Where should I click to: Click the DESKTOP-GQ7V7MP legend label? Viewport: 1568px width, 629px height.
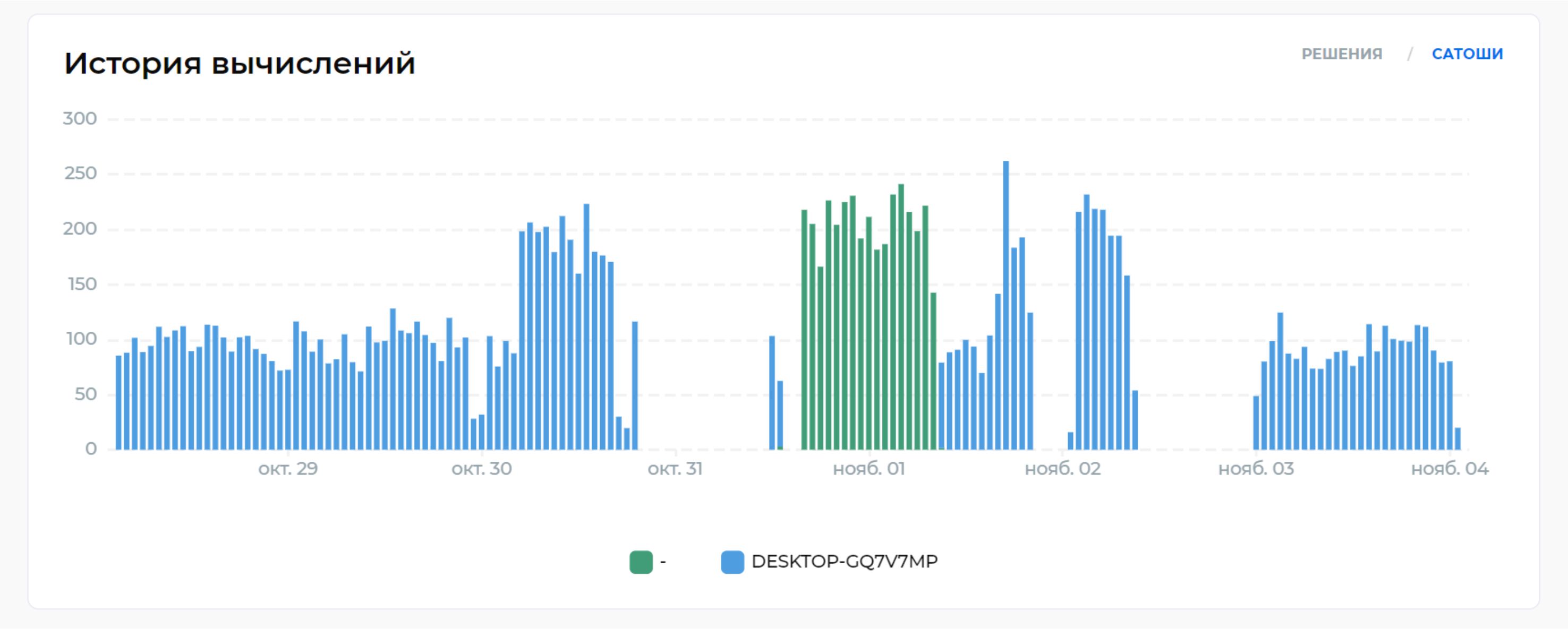click(x=844, y=562)
